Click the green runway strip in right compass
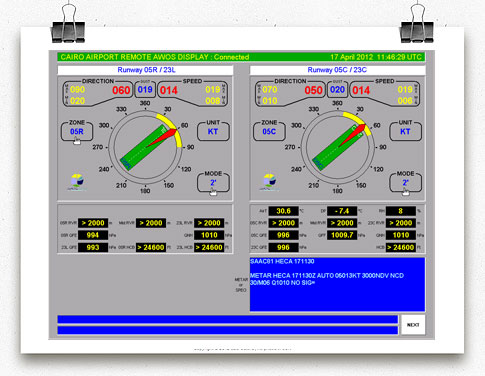 pyautogui.click(x=336, y=148)
